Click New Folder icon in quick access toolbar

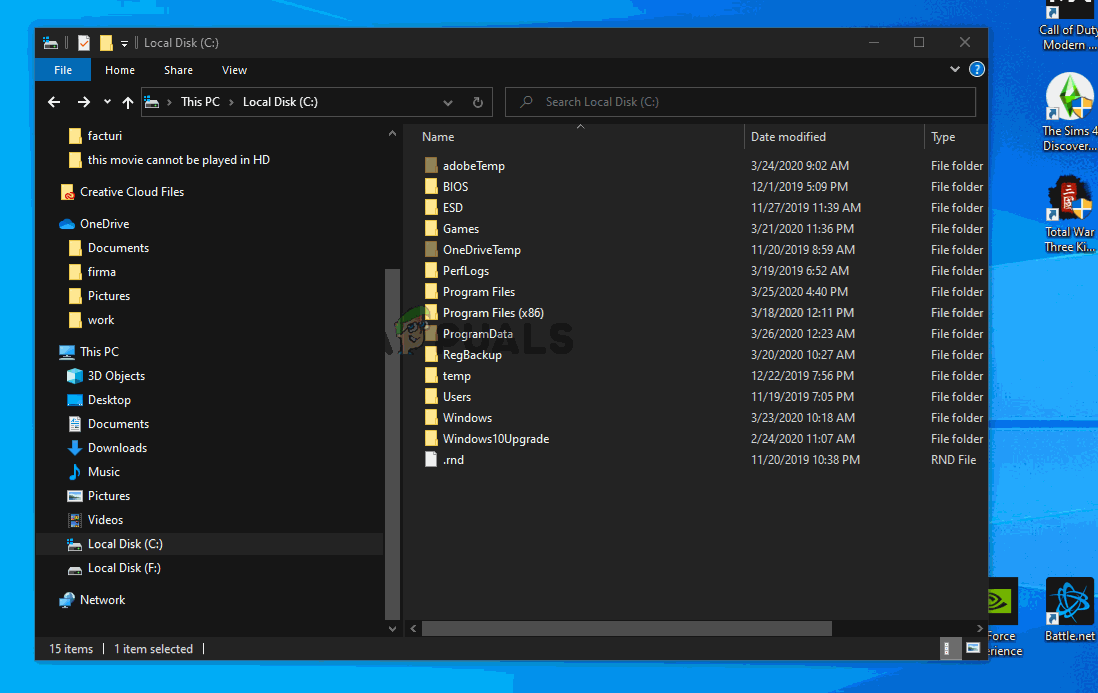point(105,43)
